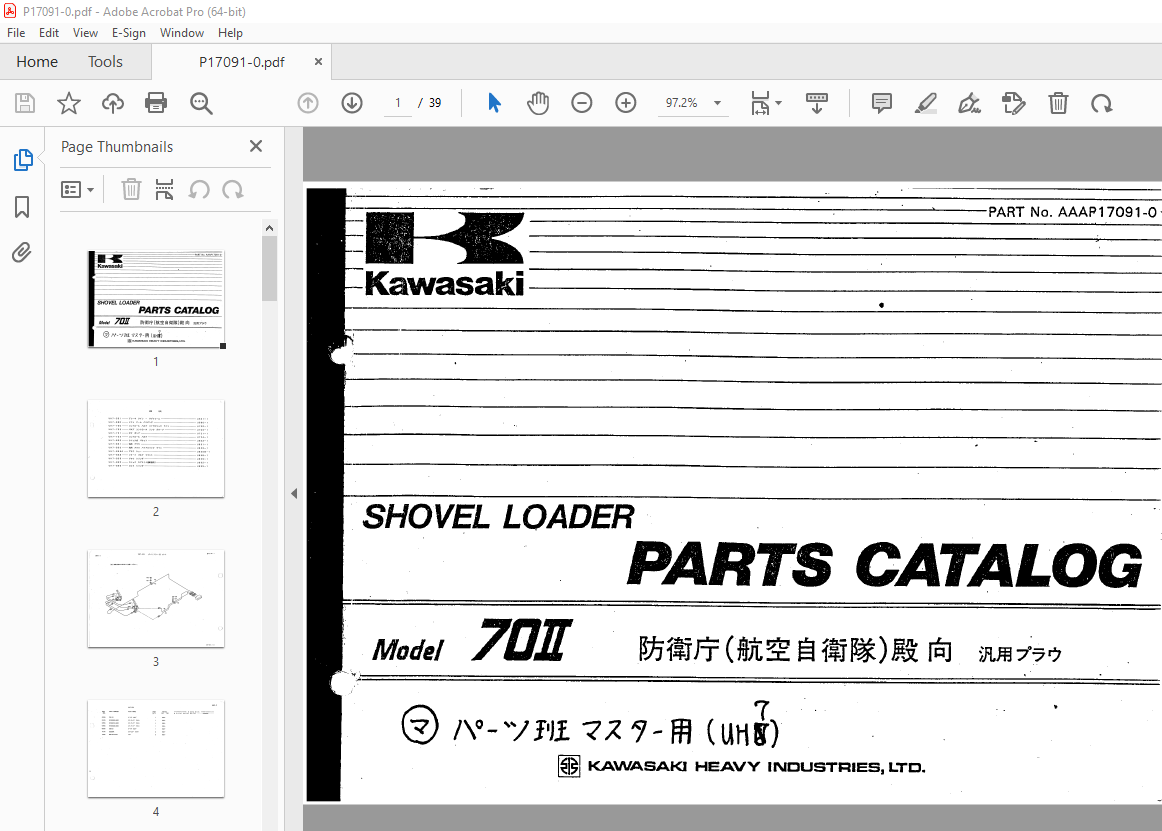This screenshot has width=1162, height=831.
Task: Activate the Hand pan tool
Action: [x=538, y=103]
